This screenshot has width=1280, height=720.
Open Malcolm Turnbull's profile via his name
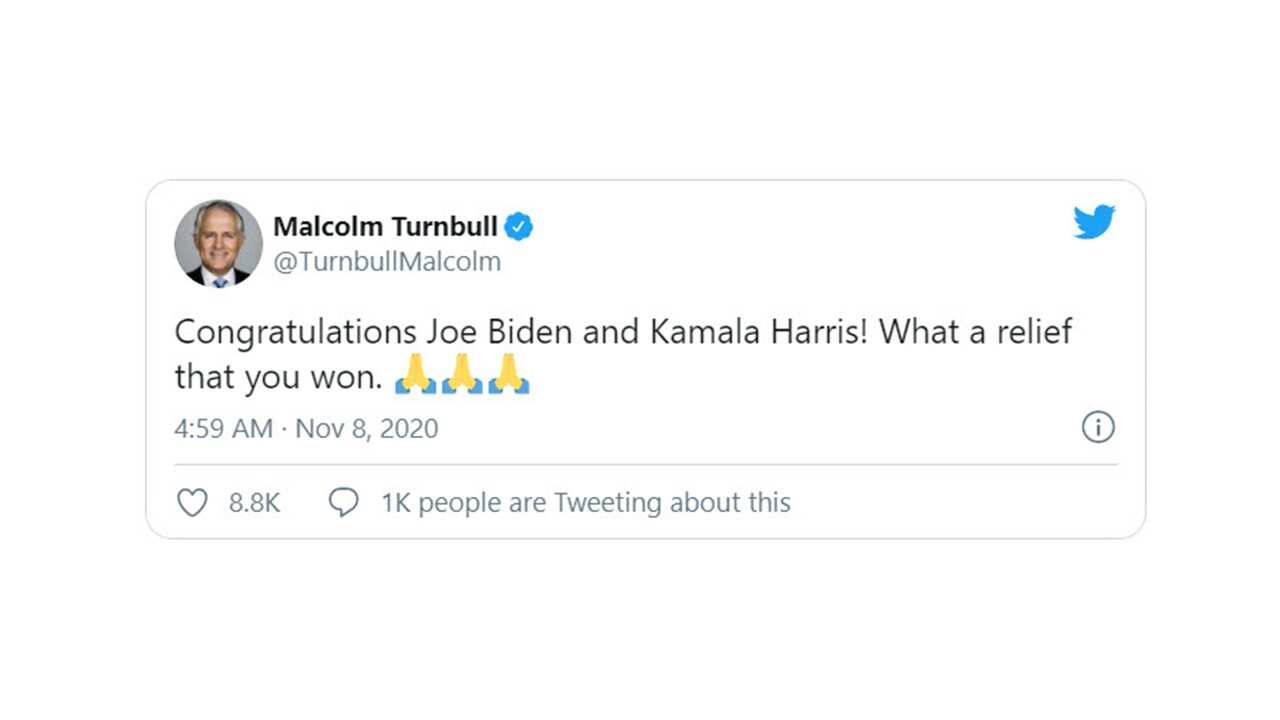(x=387, y=226)
